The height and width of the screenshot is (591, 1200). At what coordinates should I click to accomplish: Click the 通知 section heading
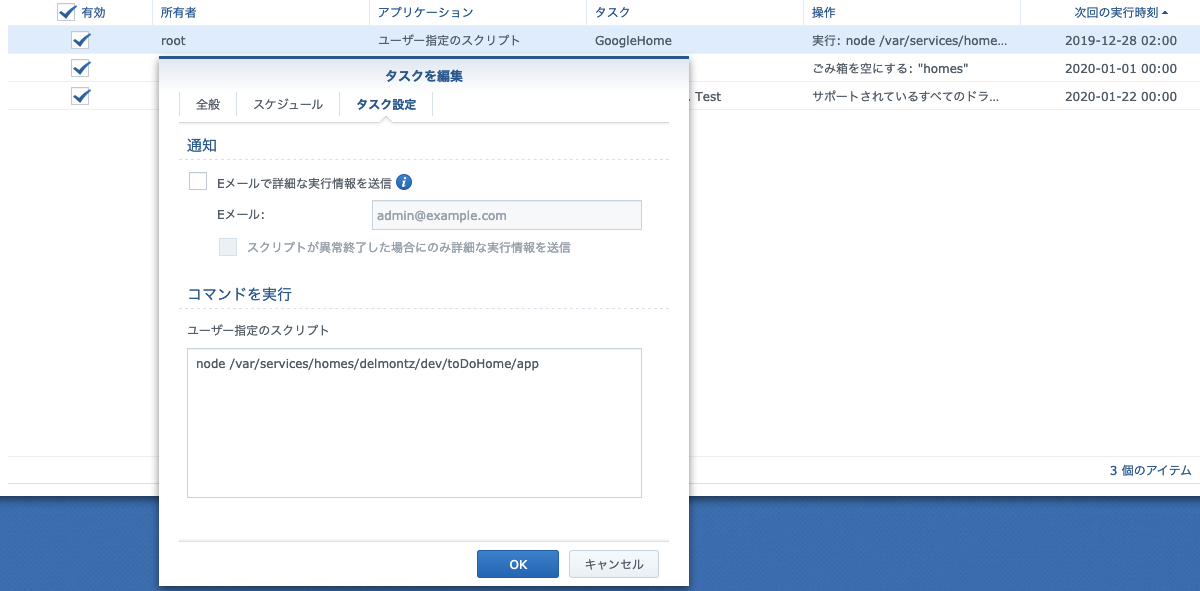point(202,146)
